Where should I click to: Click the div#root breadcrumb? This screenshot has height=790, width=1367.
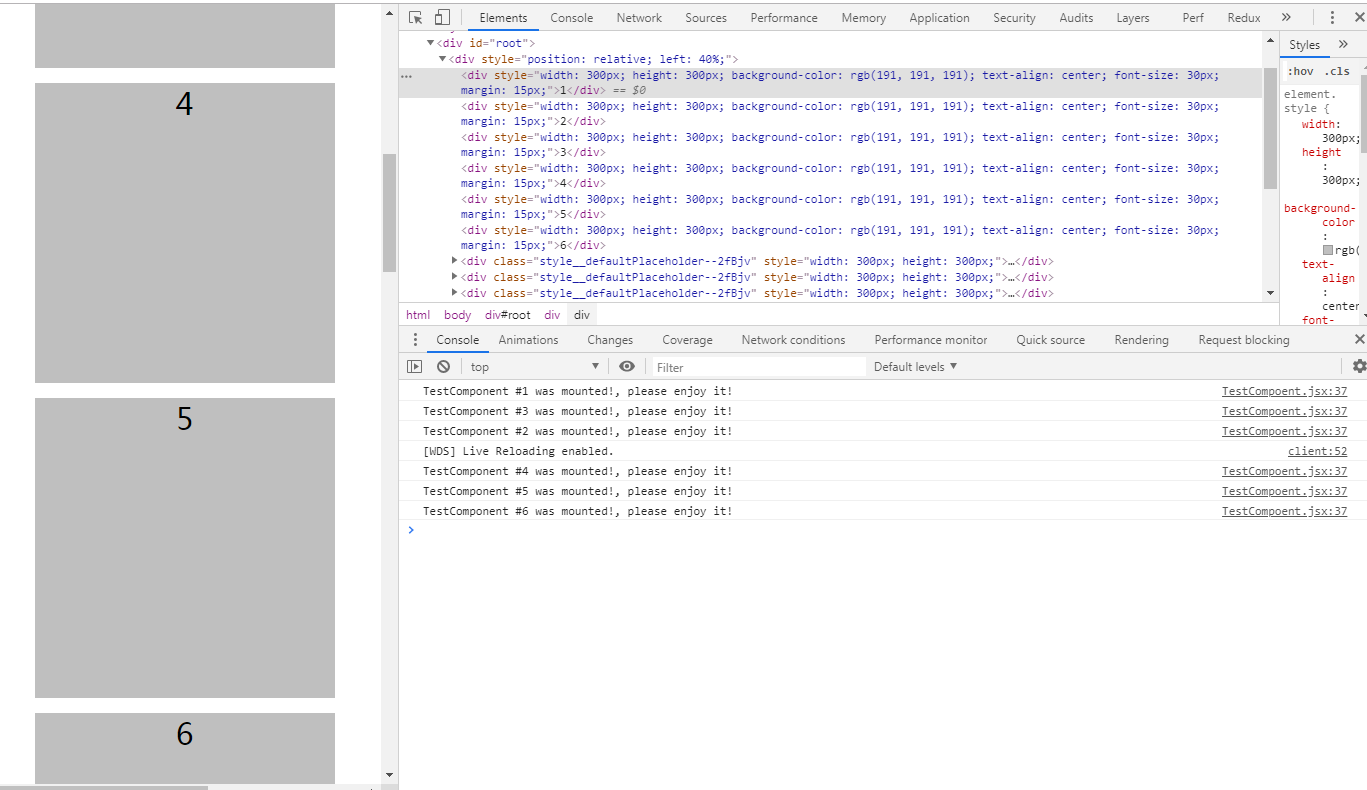point(508,315)
